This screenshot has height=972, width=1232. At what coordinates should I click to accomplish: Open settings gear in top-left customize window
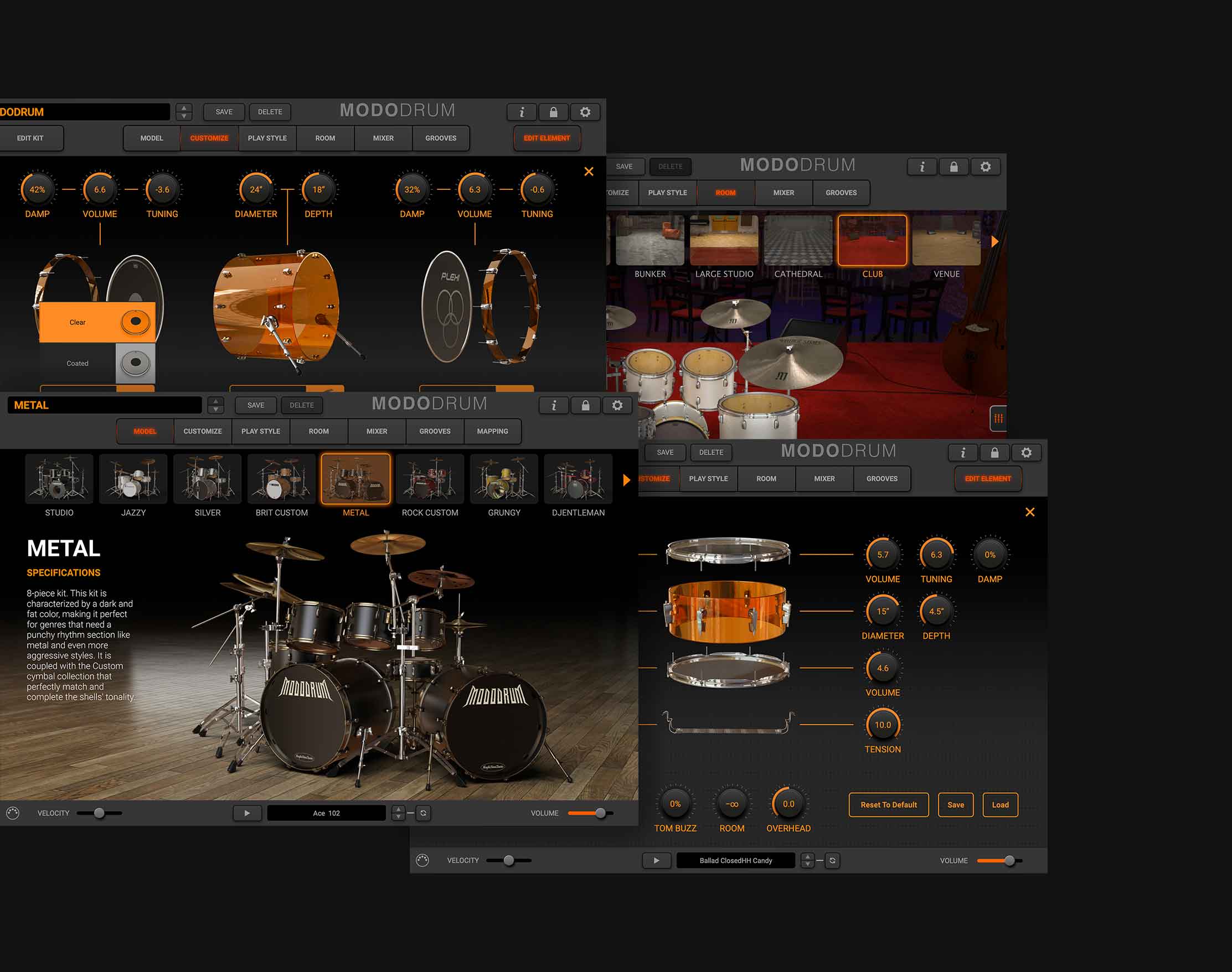(585, 112)
